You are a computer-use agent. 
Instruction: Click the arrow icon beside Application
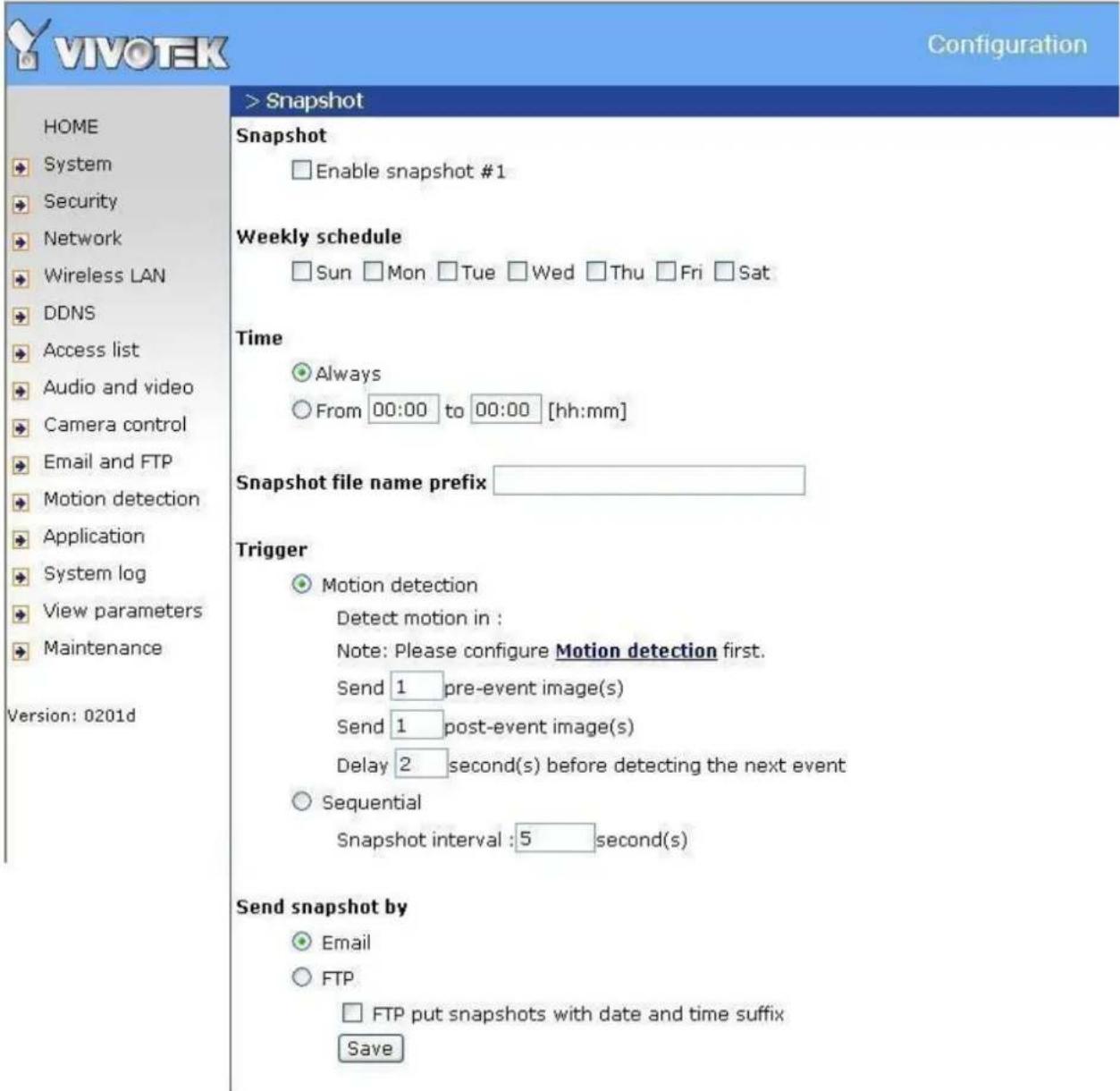click(21, 539)
